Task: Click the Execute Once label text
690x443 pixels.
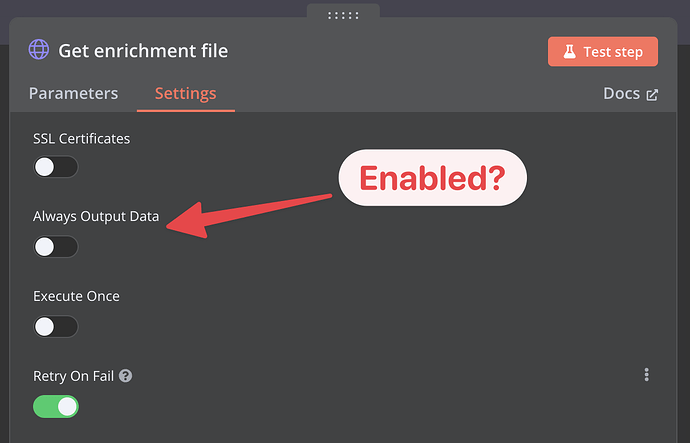Action: tap(76, 296)
